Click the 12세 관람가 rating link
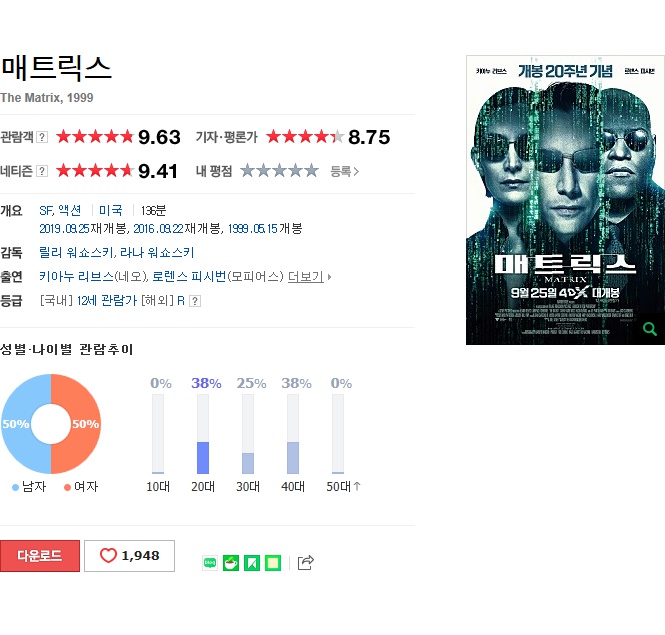The image size is (665, 635). pyautogui.click(x=107, y=301)
